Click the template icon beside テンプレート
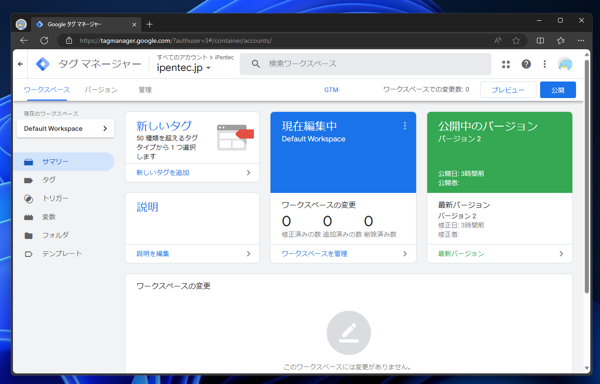 [x=29, y=254]
